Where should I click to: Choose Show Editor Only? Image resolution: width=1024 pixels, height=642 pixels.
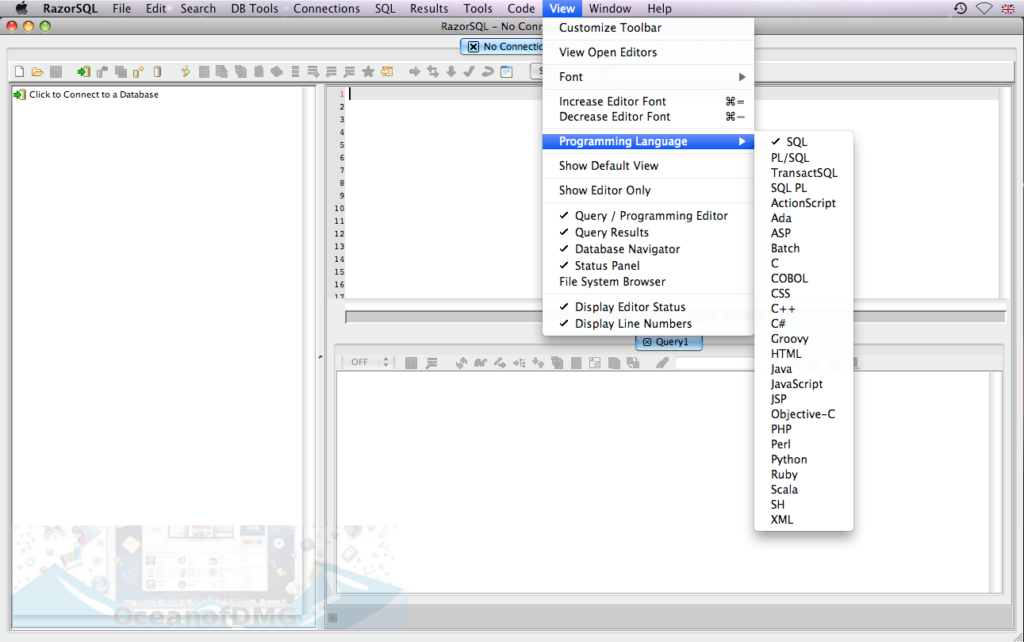pos(648,191)
